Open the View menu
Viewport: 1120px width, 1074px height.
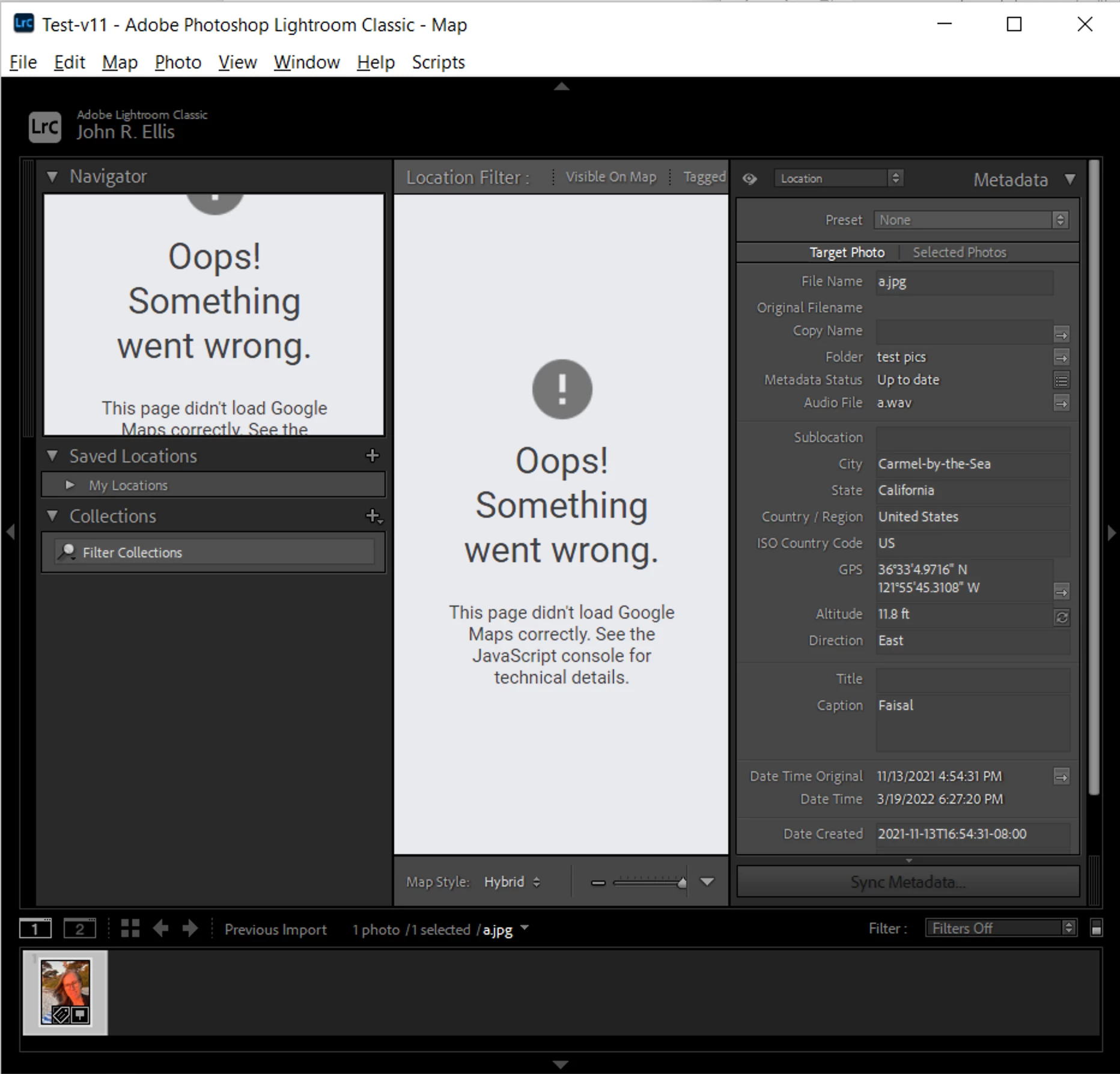coord(237,62)
